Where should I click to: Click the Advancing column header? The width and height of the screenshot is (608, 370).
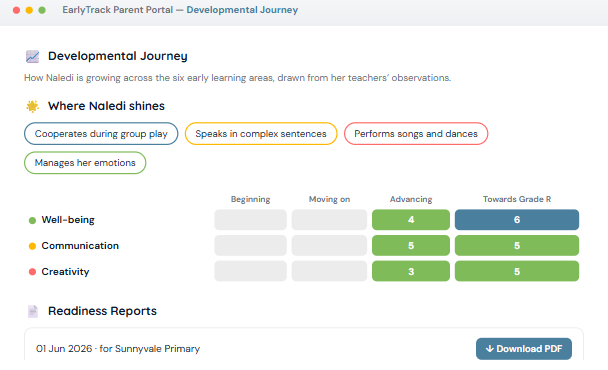coord(411,199)
